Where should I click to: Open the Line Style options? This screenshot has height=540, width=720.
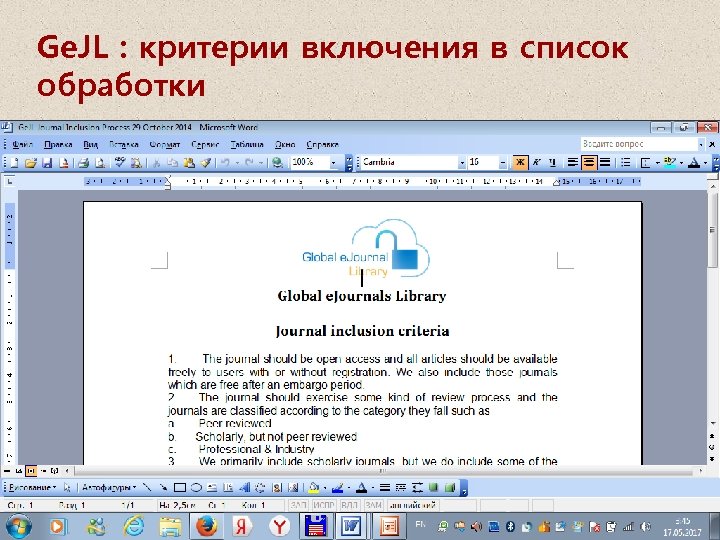tap(385, 488)
